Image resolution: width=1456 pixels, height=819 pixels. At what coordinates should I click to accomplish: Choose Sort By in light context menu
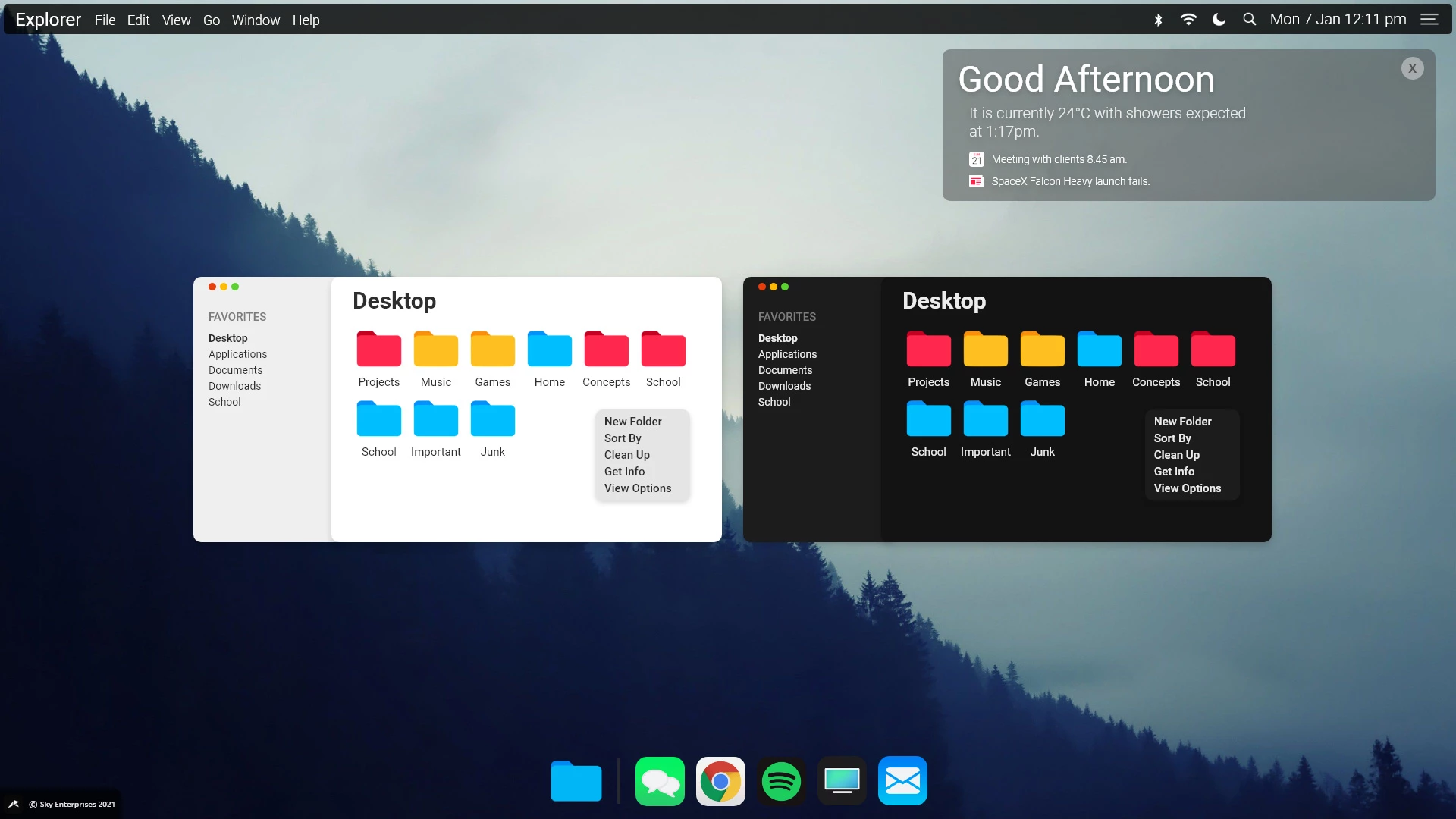[623, 438]
